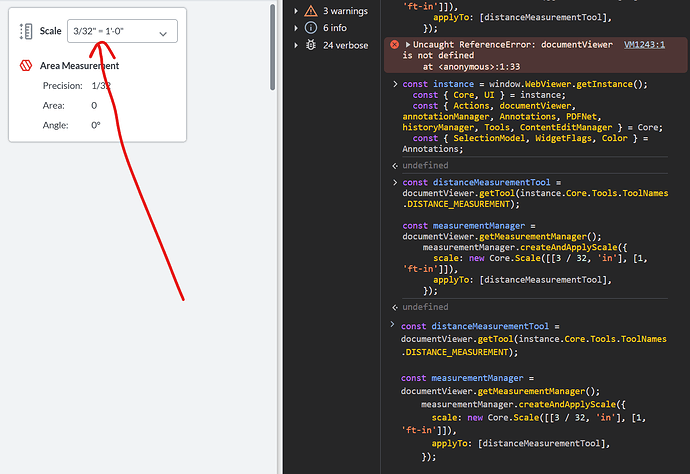This screenshot has width=690, height=474.
Task: Click the Precision value 1/32
Action: tap(101, 86)
